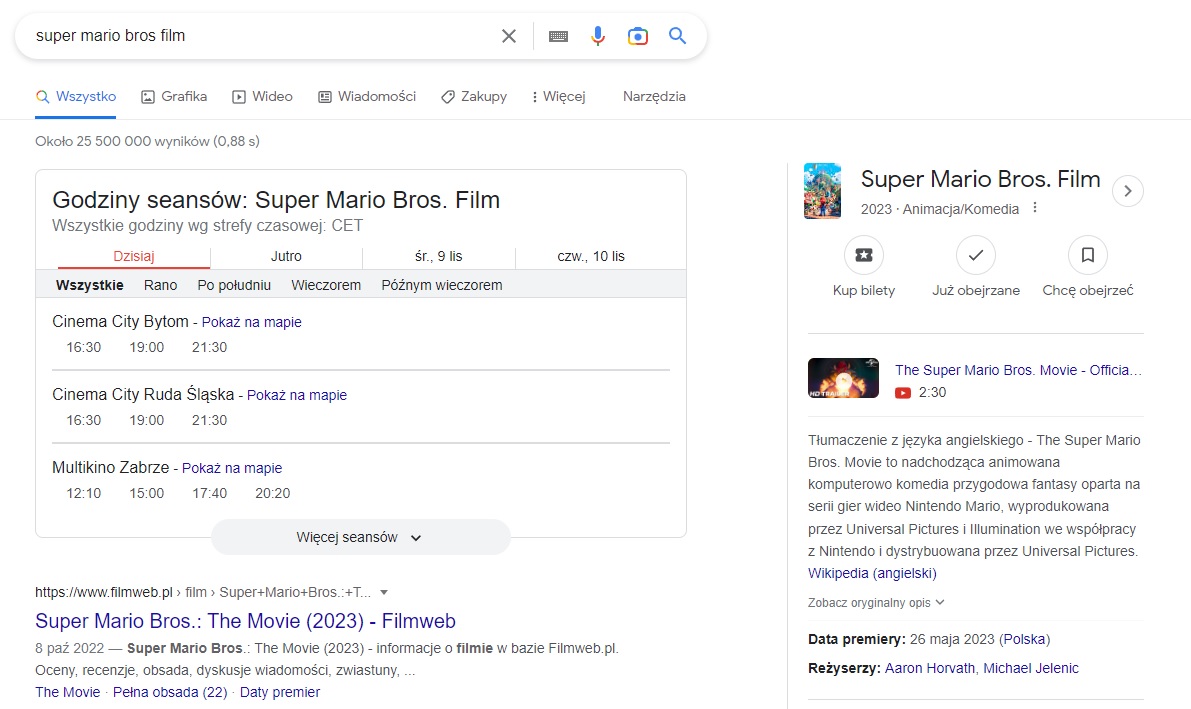Open The Movie sitelink
Image resolution: width=1191 pixels, height=709 pixels.
(68, 692)
